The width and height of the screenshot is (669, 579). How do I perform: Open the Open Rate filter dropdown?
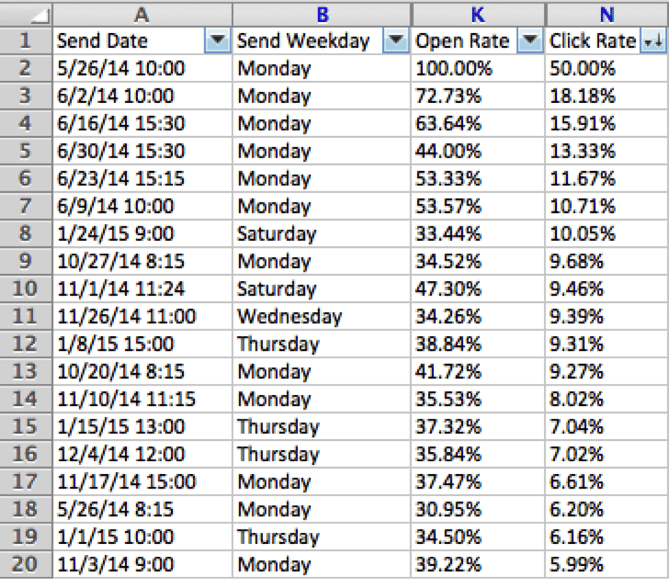click(531, 41)
